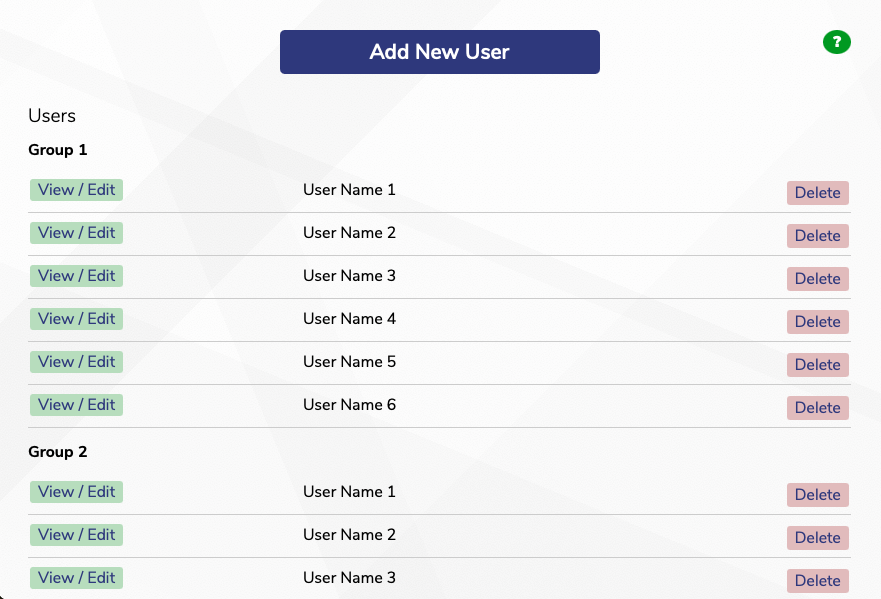Open View / Edit for Group 2 User Name 1
881x599 pixels.
pos(77,492)
